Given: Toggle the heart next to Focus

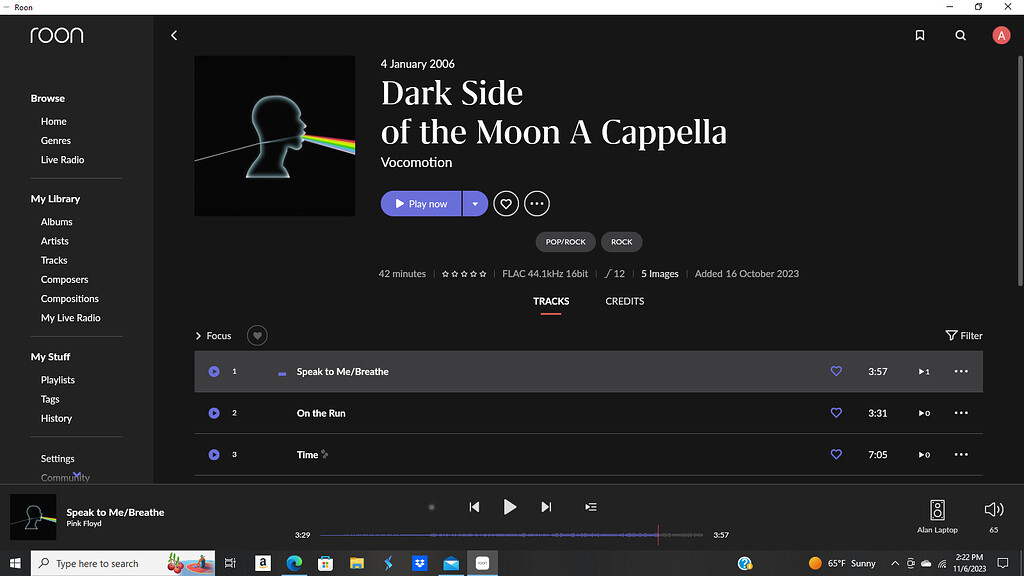Looking at the screenshot, I should [257, 335].
